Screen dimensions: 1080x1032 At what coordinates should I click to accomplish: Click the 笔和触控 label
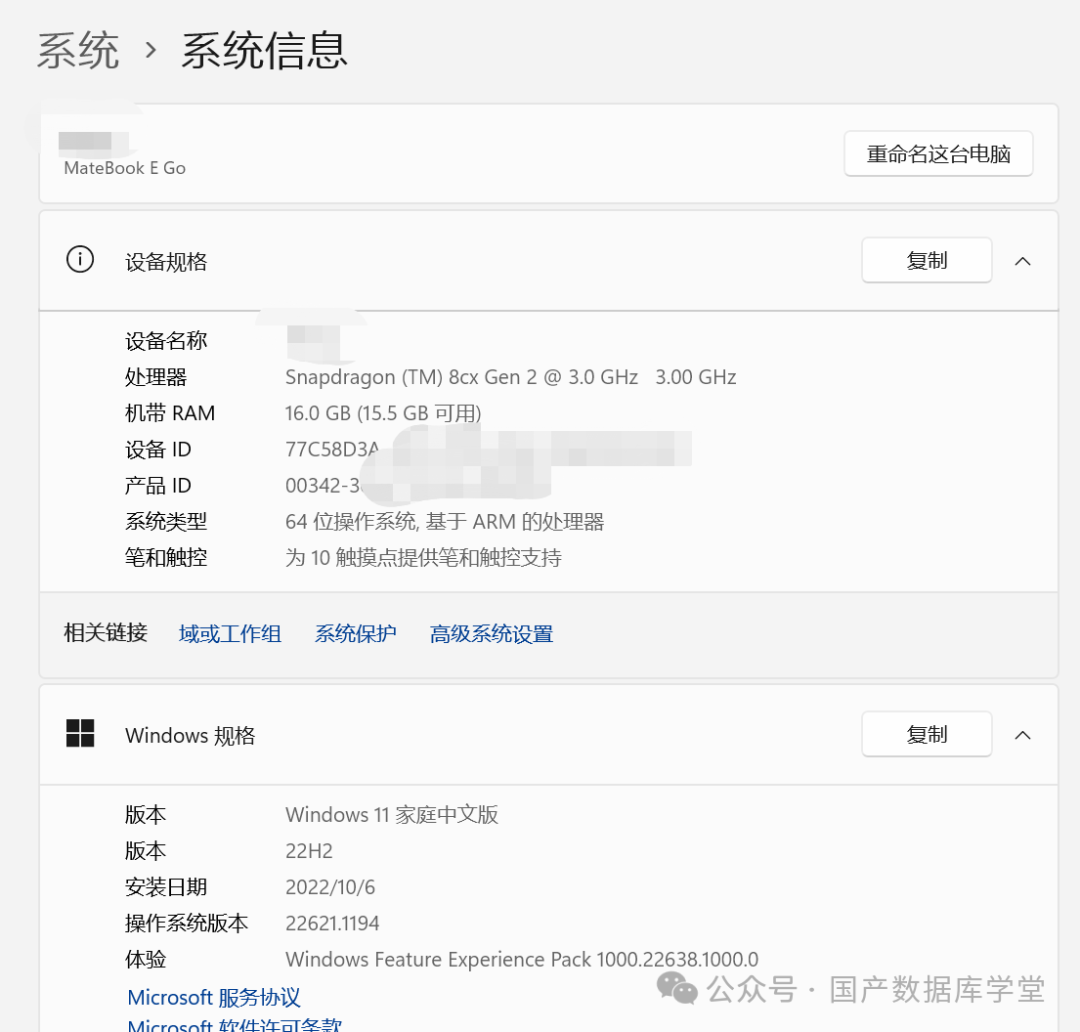point(166,557)
